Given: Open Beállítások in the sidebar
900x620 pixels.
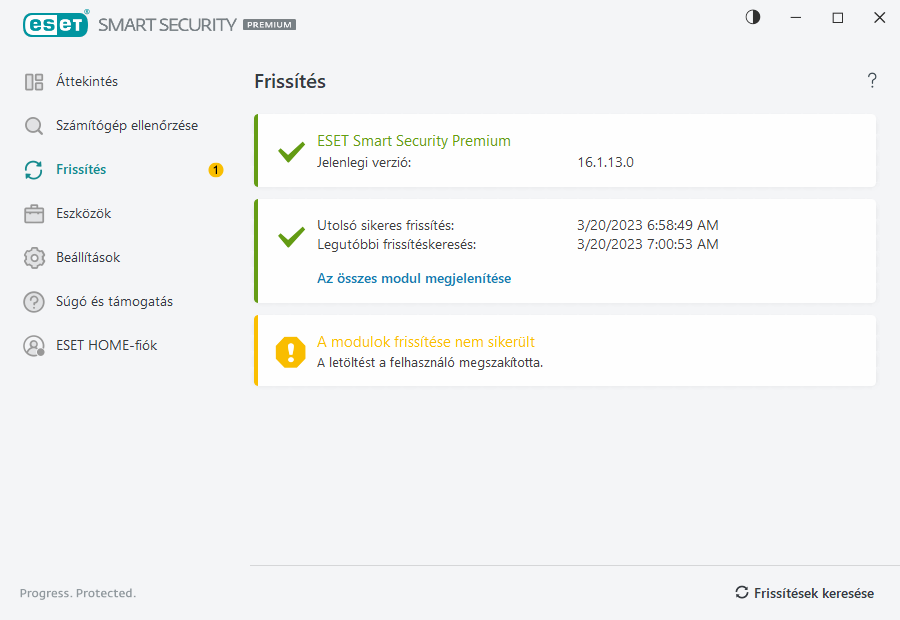Looking at the screenshot, I should tap(88, 258).
